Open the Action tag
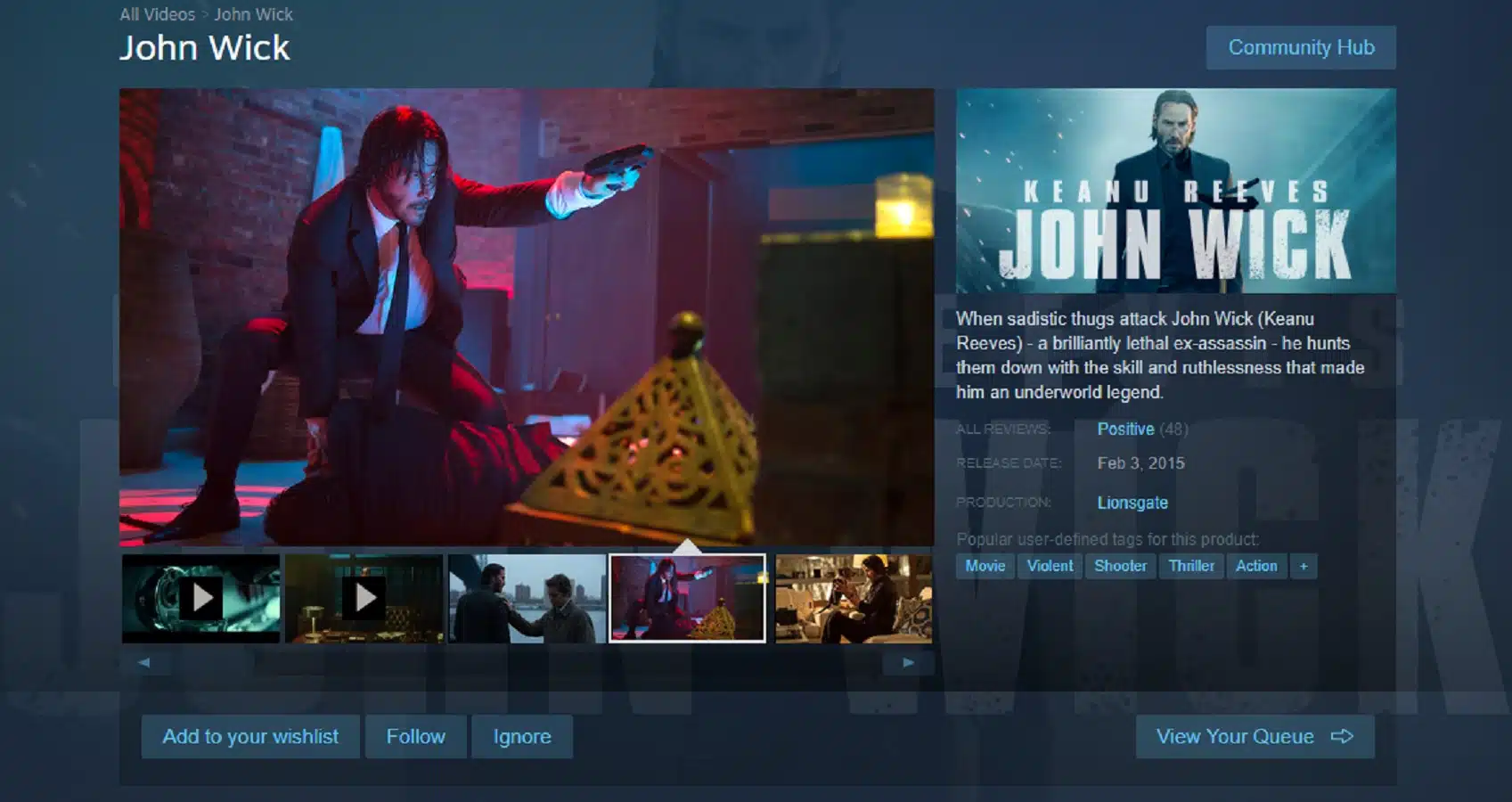Image resolution: width=1512 pixels, height=802 pixels. click(1256, 566)
